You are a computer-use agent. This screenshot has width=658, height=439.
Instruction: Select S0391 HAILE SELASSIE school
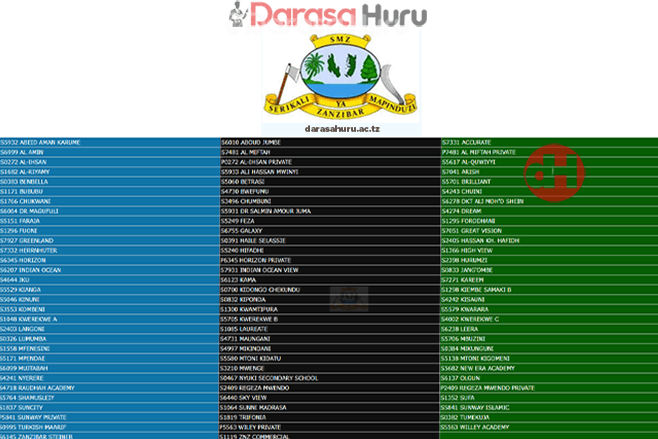click(253, 241)
